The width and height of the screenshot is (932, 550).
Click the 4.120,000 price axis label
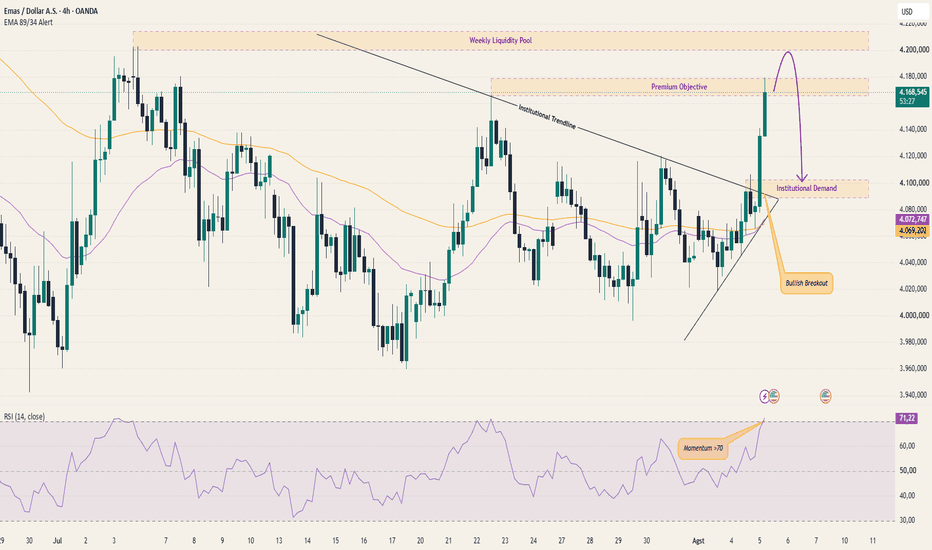[913, 156]
